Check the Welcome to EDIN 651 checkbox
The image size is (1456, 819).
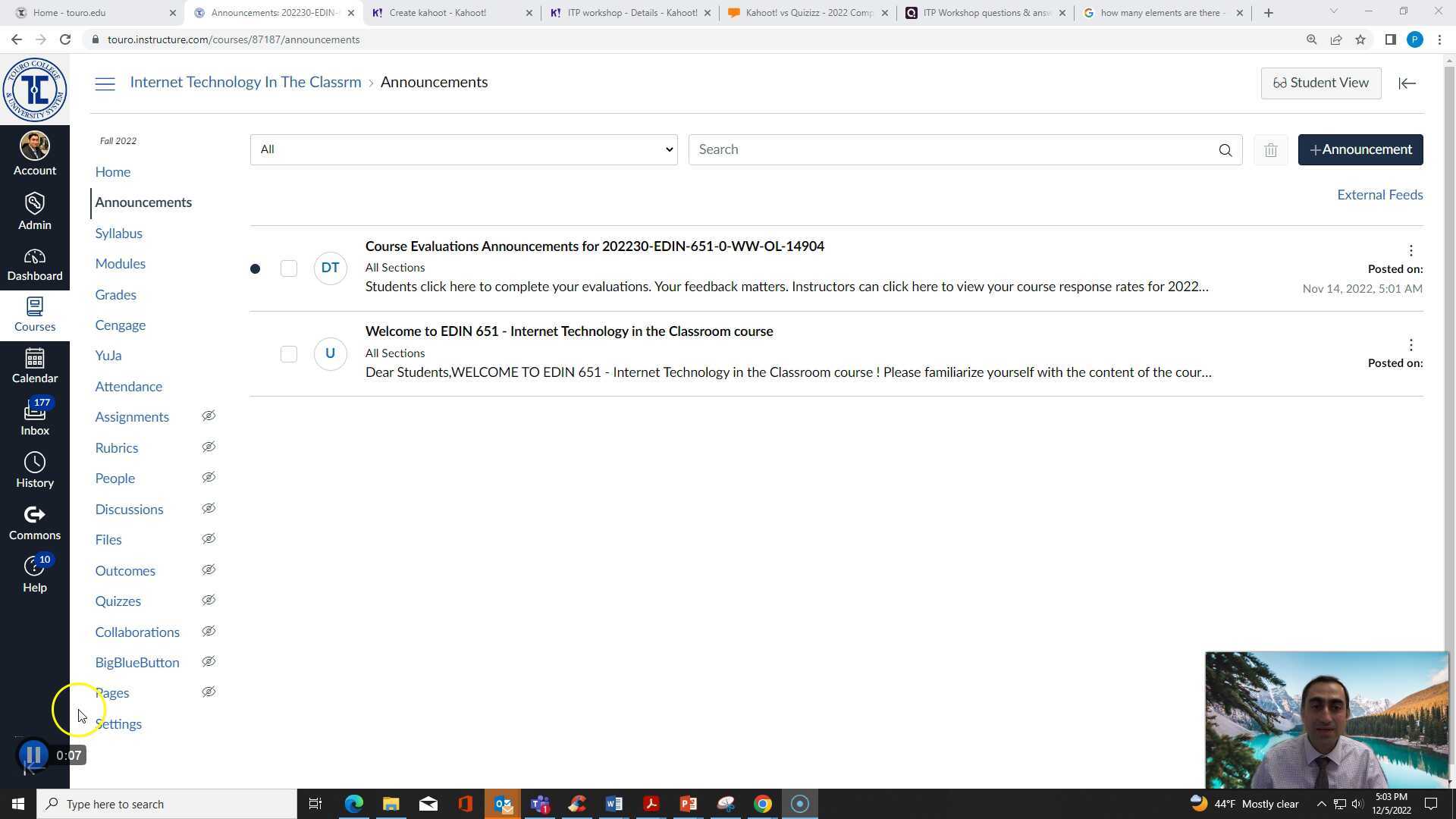pos(288,354)
